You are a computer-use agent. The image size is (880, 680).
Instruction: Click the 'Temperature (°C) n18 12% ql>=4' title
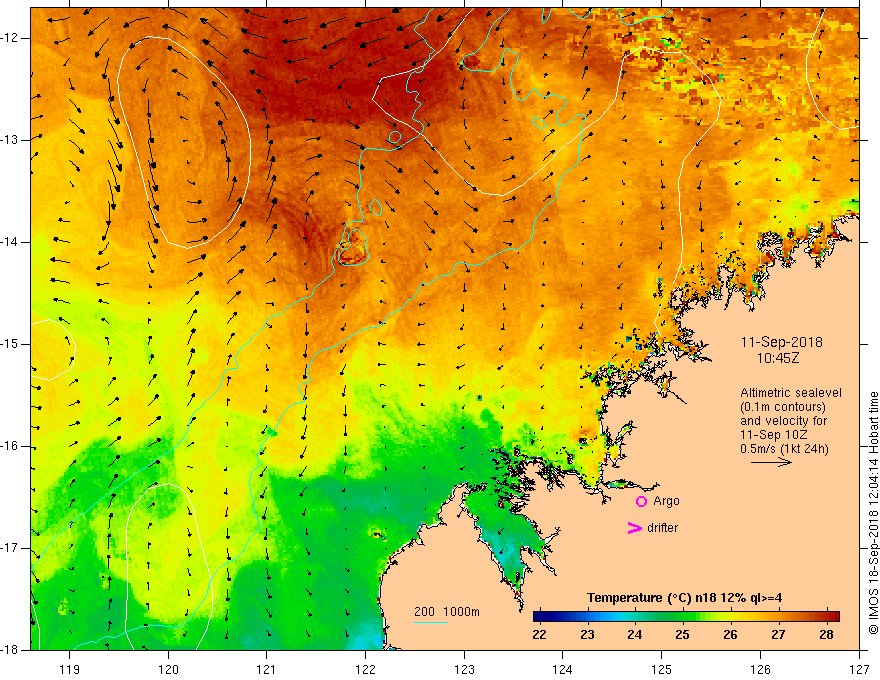click(x=684, y=598)
